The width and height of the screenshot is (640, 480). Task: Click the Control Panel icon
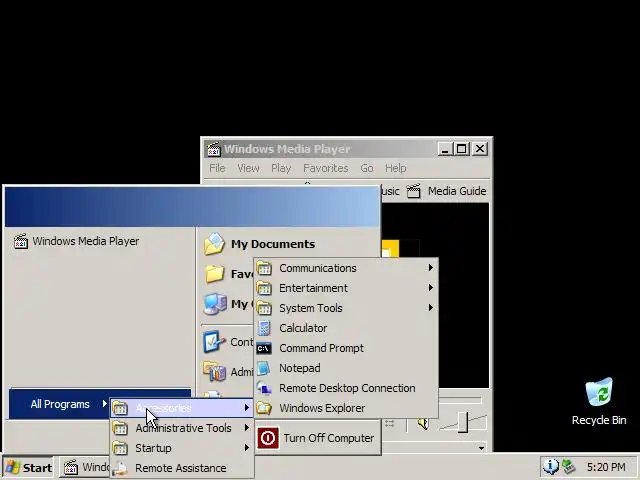pos(214,342)
